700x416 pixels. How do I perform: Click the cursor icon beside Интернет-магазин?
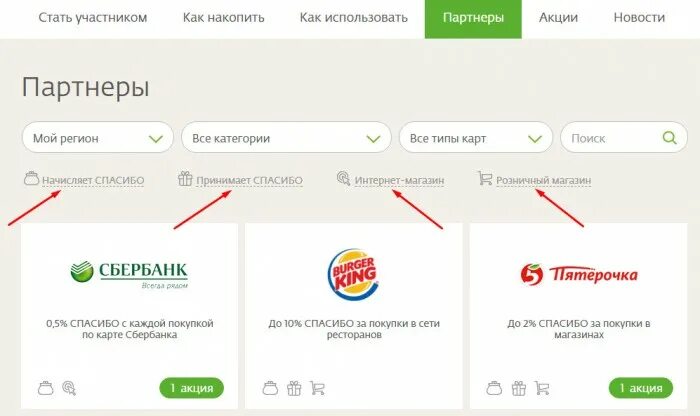coord(343,179)
